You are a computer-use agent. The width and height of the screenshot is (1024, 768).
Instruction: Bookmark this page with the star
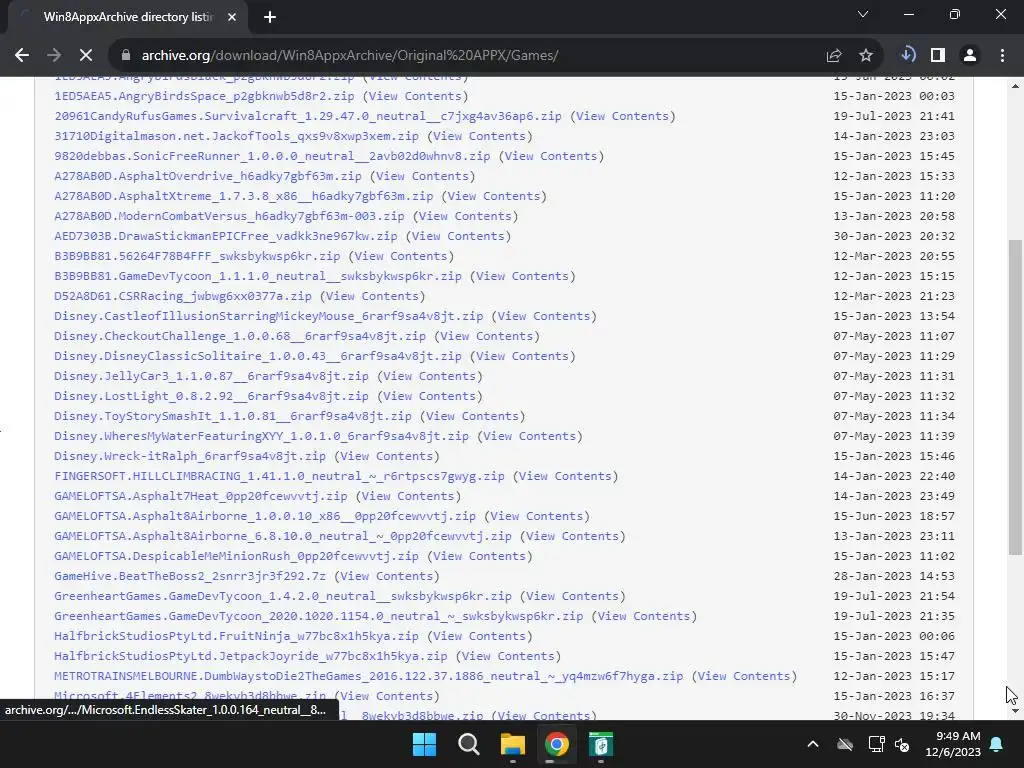click(866, 56)
